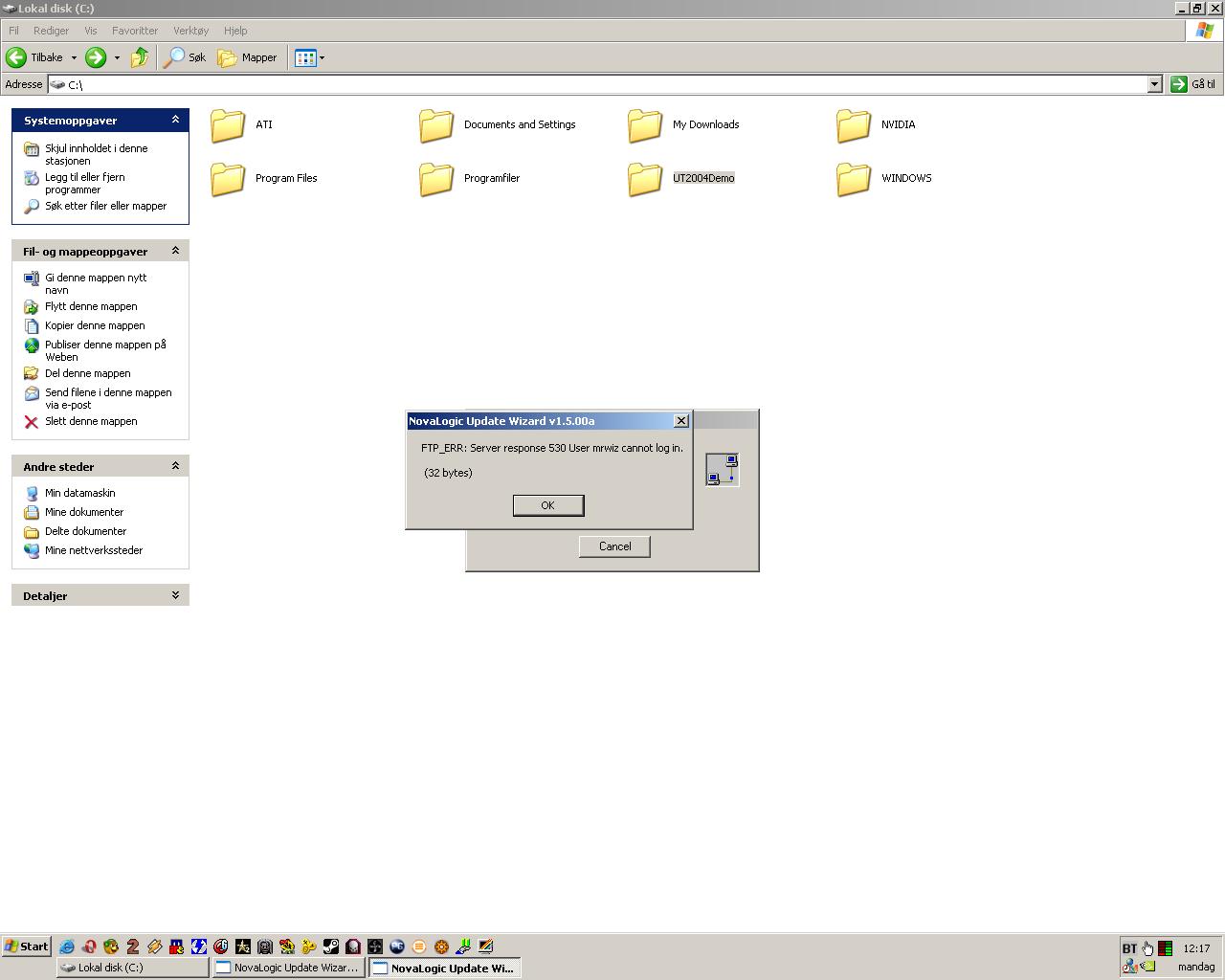Open the forward history dropdown arrow
The image size is (1225, 980).
[x=117, y=57]
